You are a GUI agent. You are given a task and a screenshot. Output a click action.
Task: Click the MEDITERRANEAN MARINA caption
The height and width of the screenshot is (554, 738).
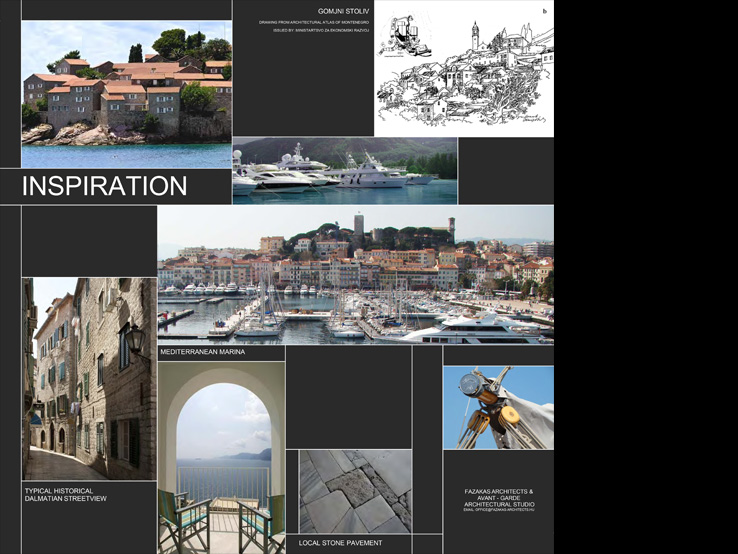point(202,352)
